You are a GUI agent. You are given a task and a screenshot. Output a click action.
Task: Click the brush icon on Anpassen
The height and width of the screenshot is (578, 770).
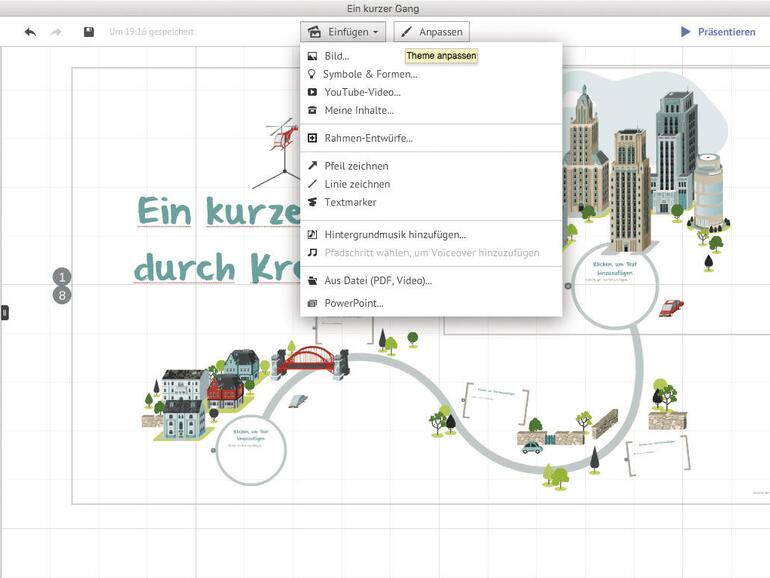(x=406, y=32)
